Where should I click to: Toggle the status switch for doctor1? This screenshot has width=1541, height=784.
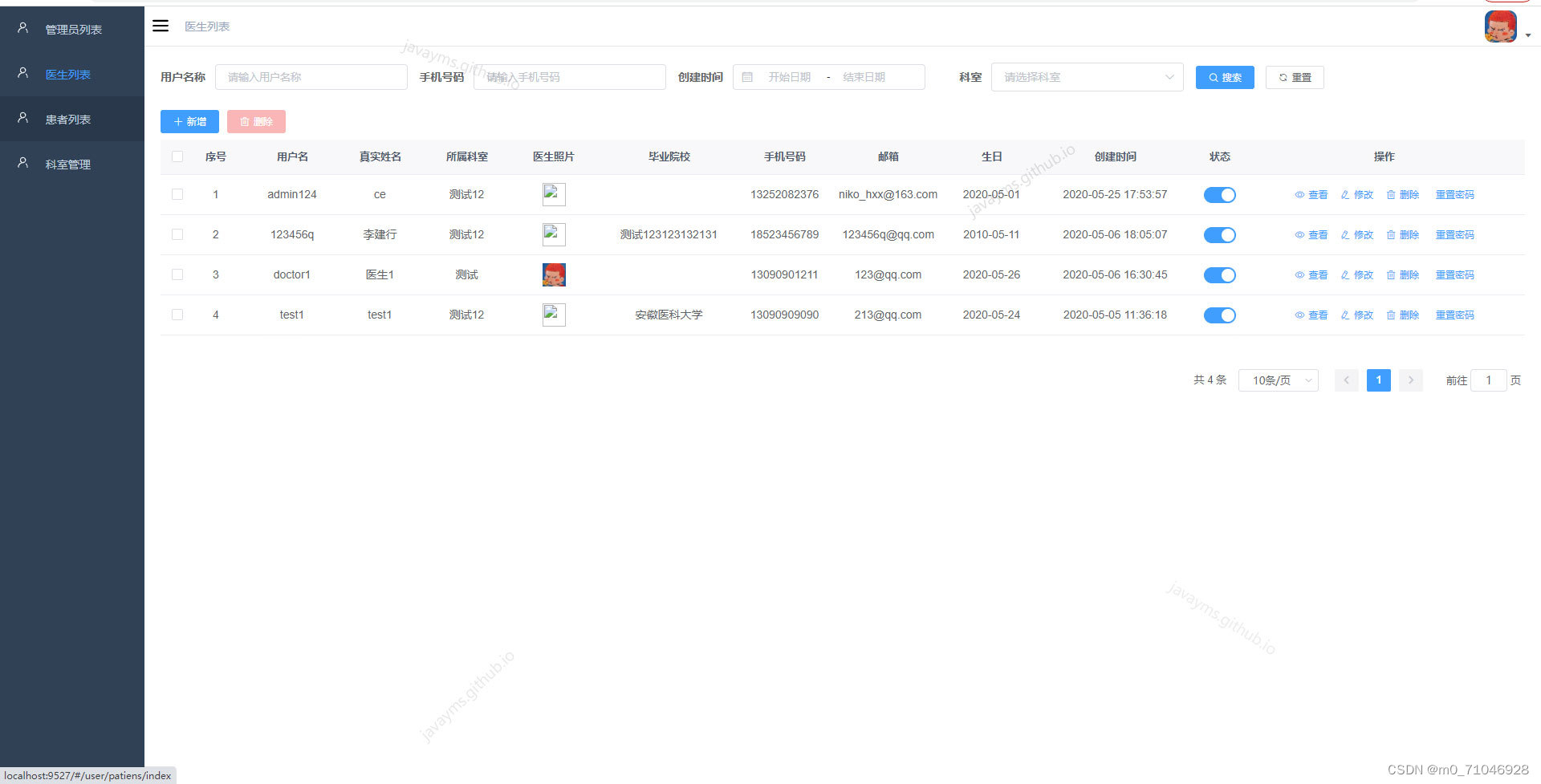1219,275
